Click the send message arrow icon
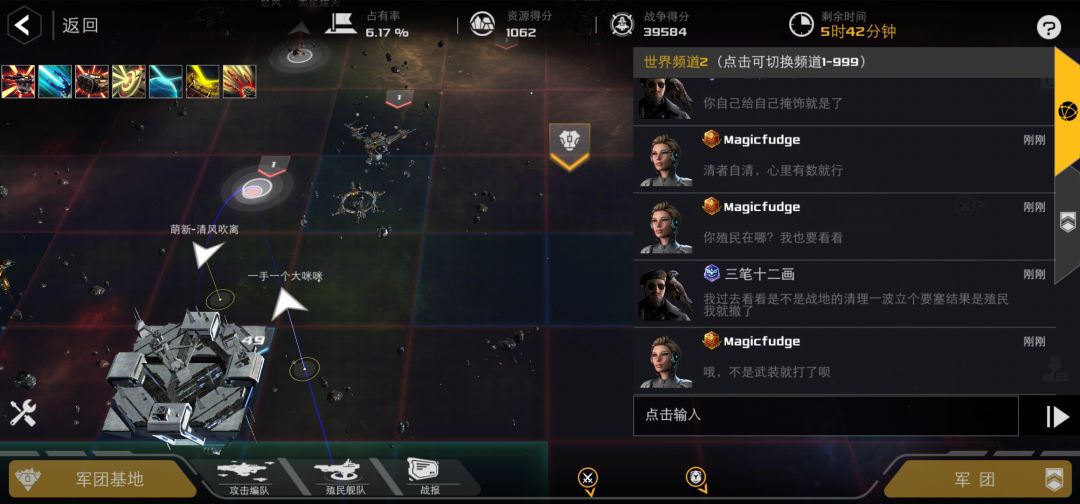The image size is (1080, 504). 1057,417
